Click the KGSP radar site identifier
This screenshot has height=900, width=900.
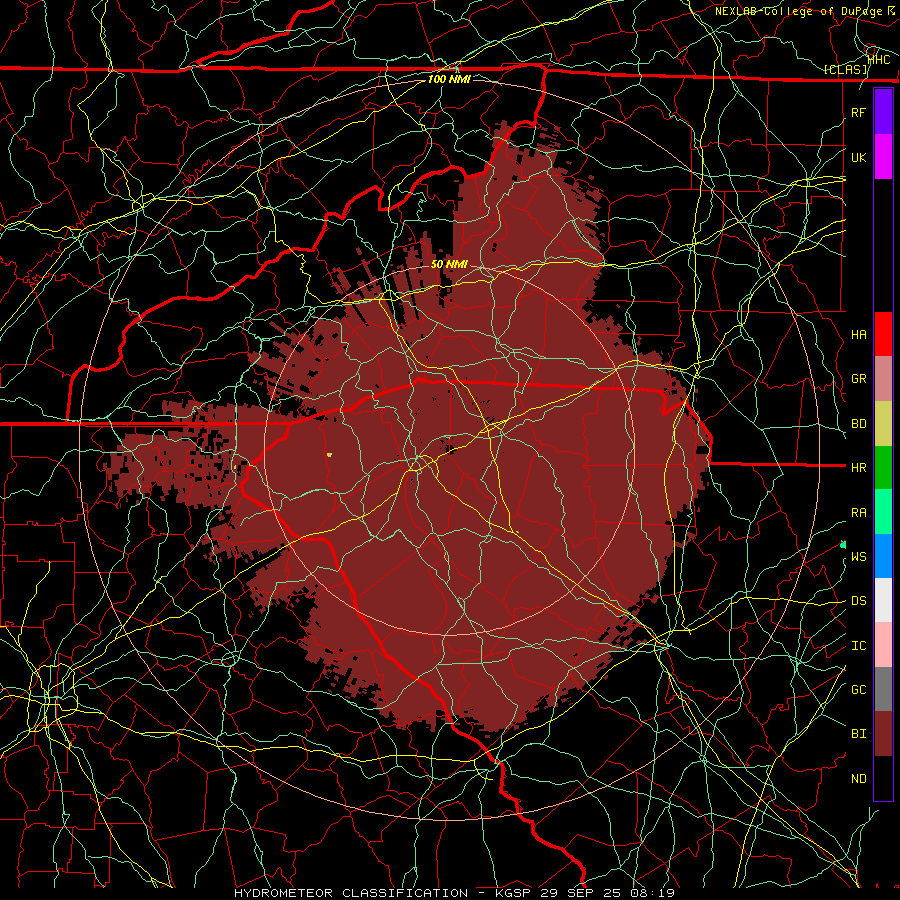point(512,893)
